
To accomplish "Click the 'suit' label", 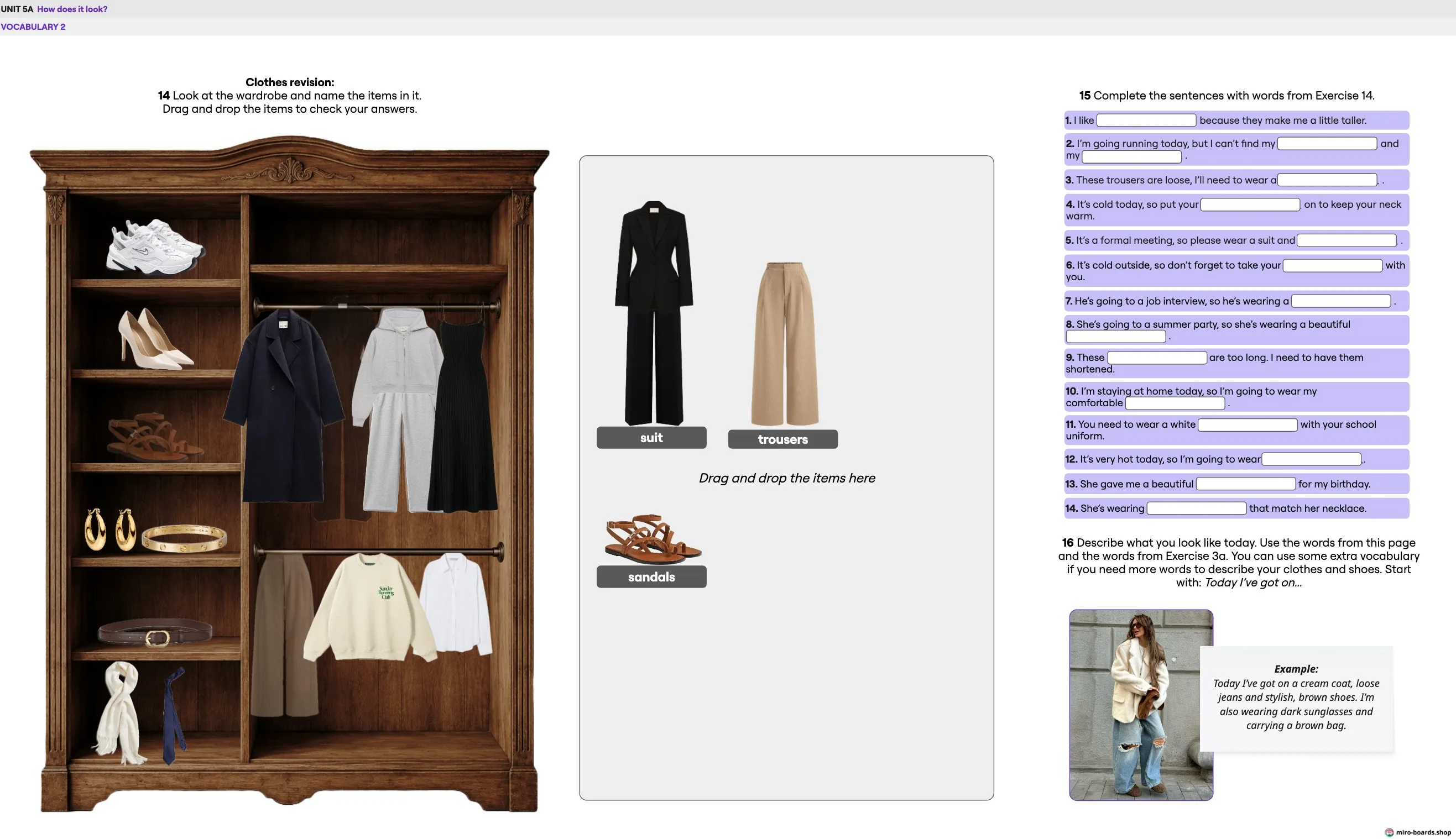I will tap(651, 438).
